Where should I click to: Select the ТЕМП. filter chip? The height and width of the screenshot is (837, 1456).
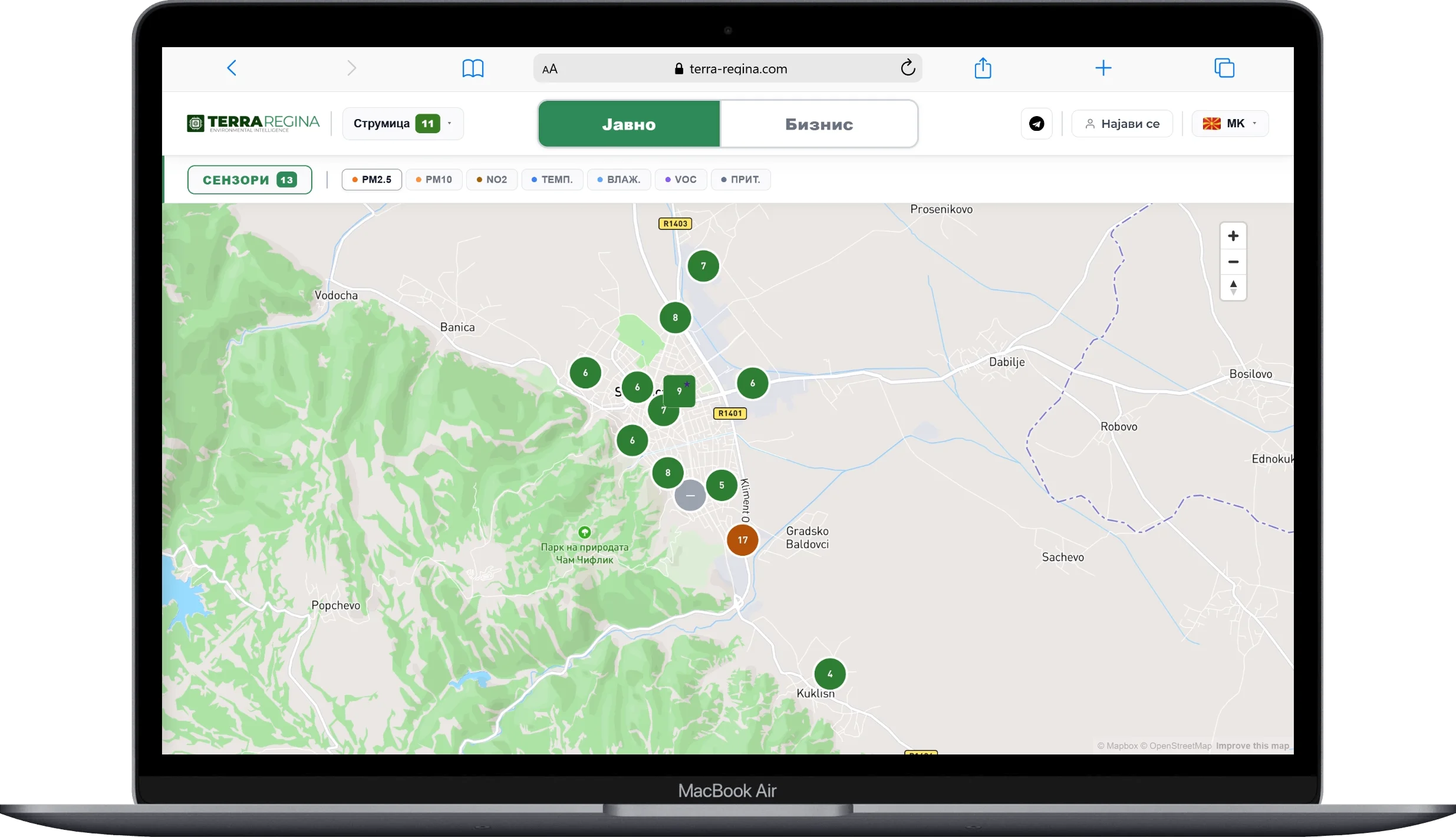pyautogui.click(x=552, y=179)
